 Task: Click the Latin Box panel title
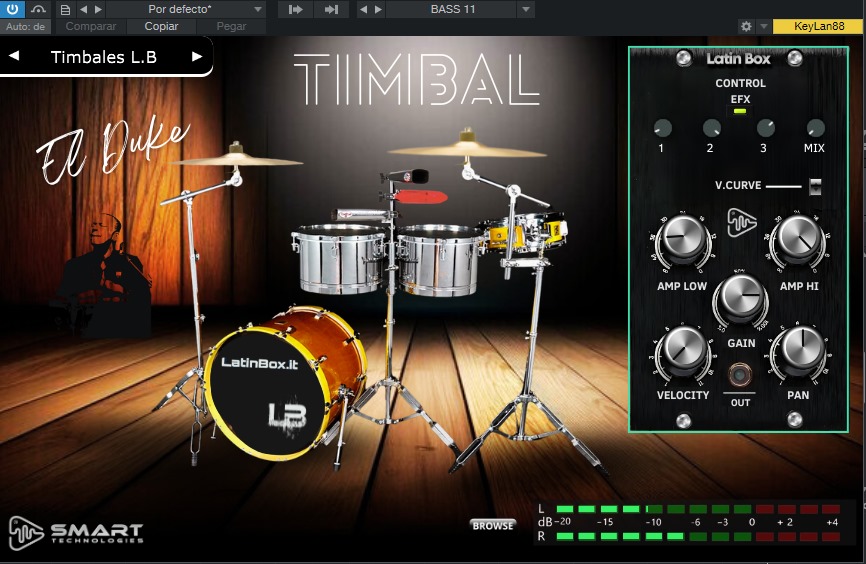click(738, 59)
